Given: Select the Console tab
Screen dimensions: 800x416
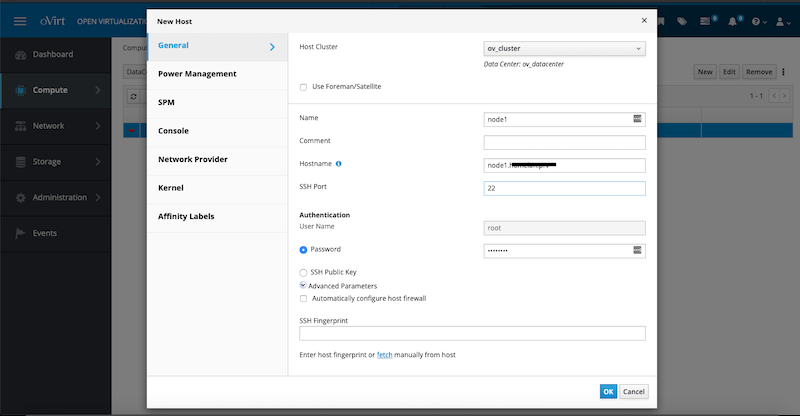Looking at the screenshot, I should tap(217, 131).
